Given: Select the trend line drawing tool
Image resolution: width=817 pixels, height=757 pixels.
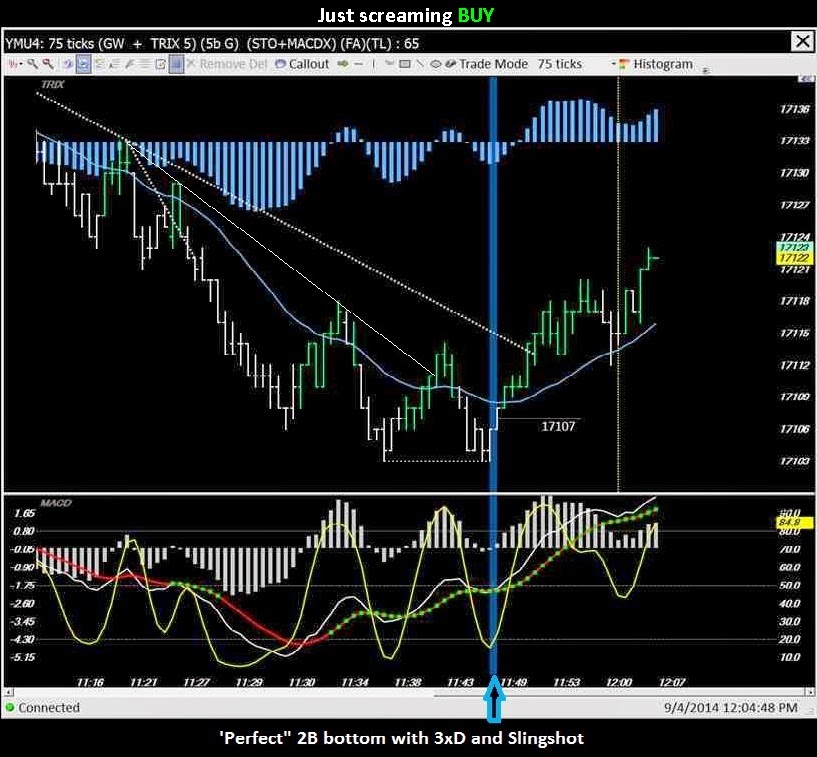Looking at the screenshot, I should click(x=421, y=63).
